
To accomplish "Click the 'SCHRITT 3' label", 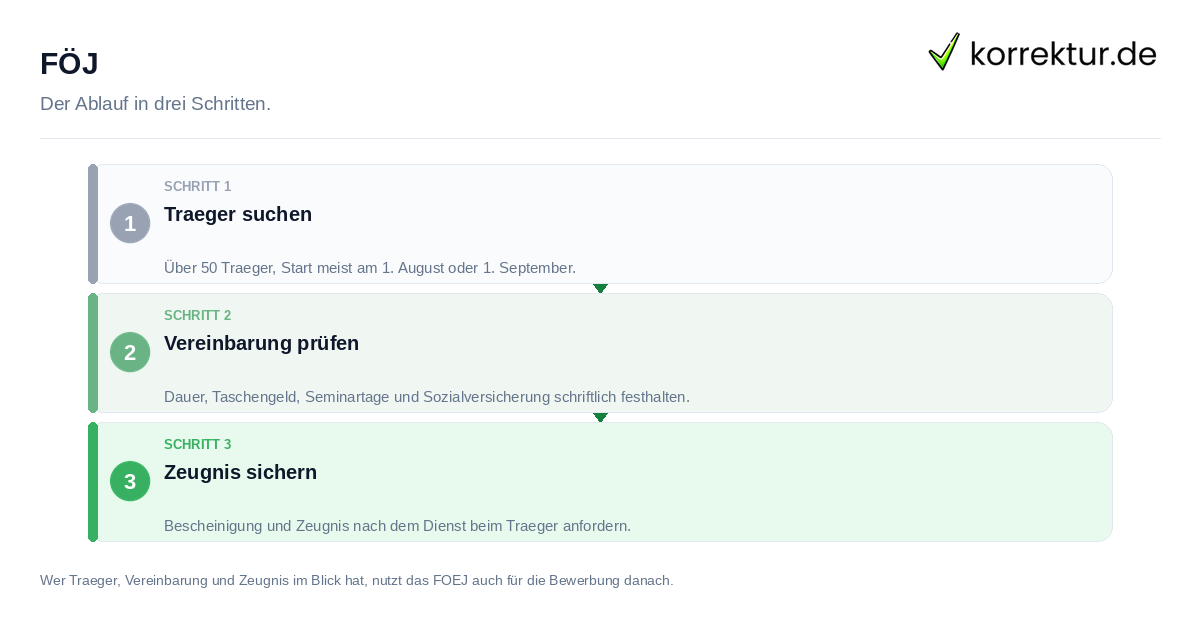I will [x=198, y=444].
